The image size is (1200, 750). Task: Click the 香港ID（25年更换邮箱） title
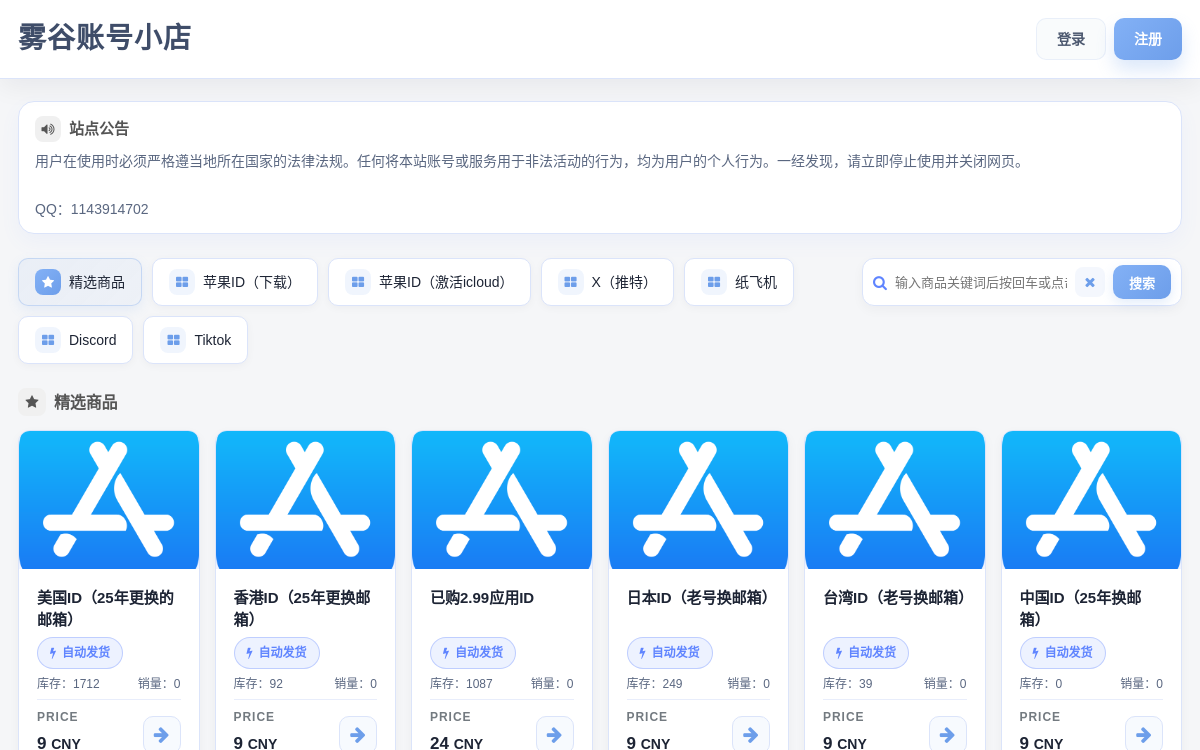302,608
